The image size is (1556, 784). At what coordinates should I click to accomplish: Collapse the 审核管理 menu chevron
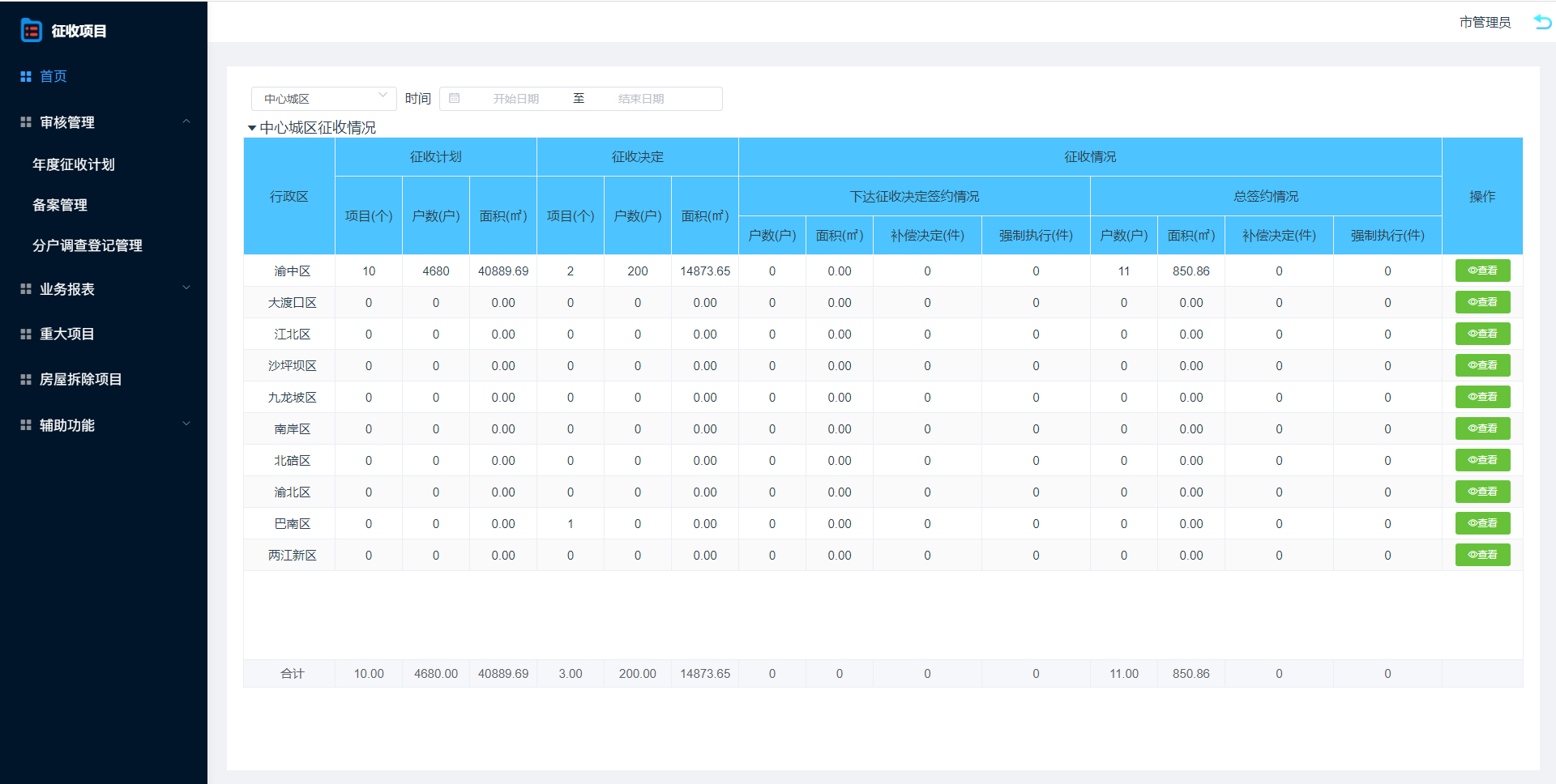[186, 122]
